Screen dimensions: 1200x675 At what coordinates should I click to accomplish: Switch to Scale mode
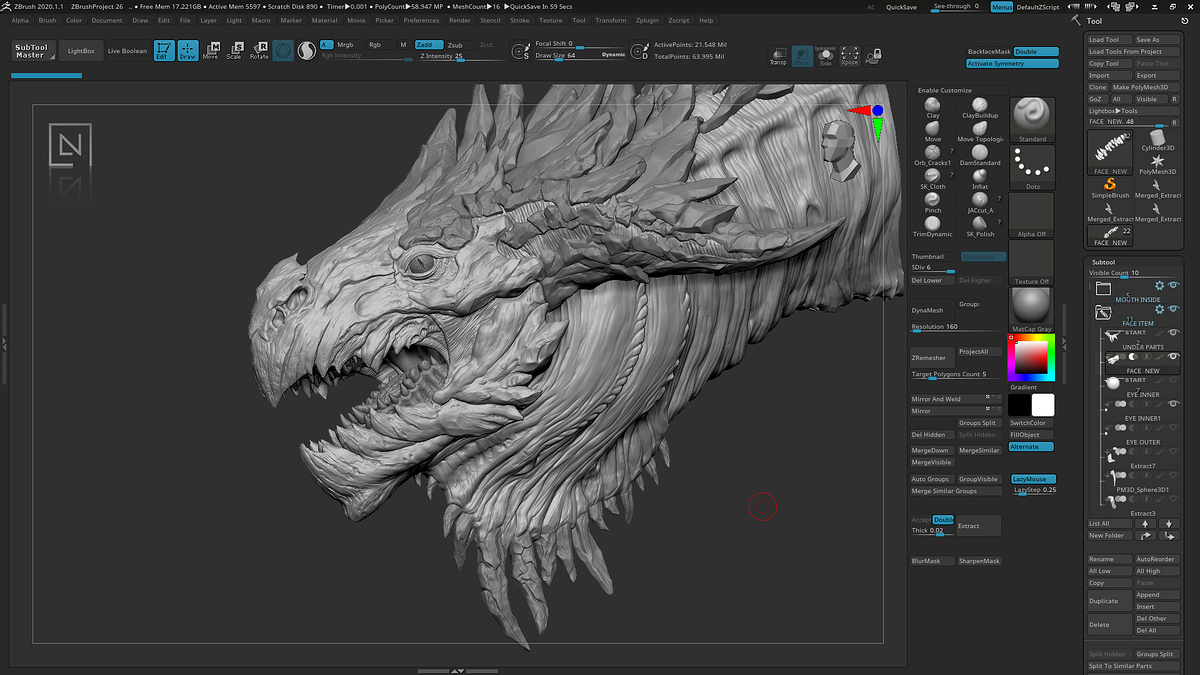tap(234, 51)
